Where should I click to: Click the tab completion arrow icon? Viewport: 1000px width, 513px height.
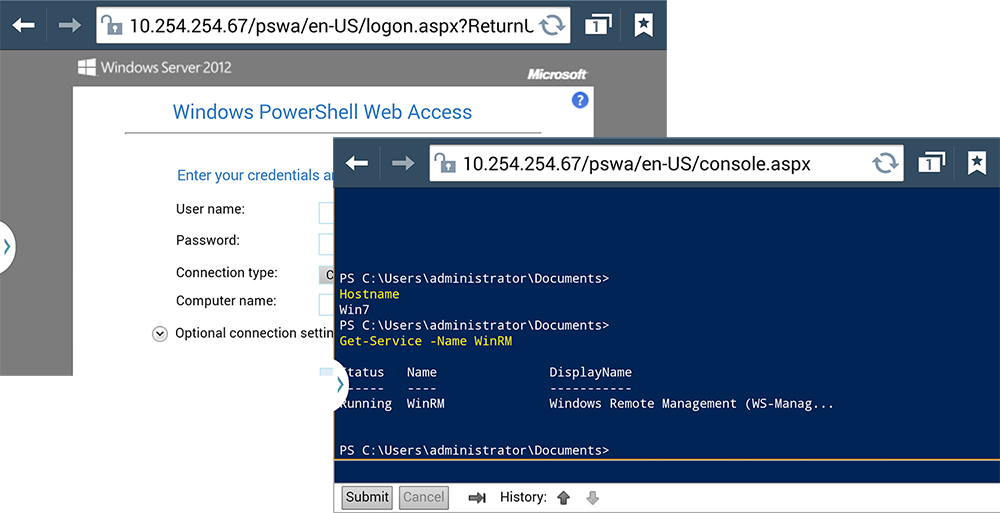(477, 498)
